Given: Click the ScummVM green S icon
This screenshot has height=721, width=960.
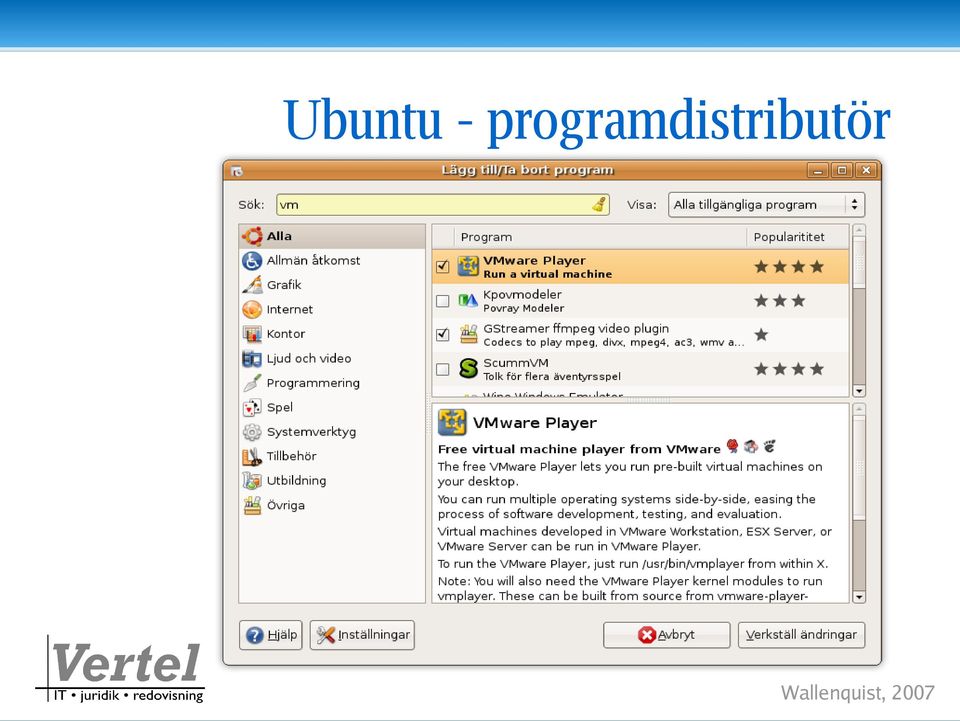Looking at the screenshot, I should 468,368.
